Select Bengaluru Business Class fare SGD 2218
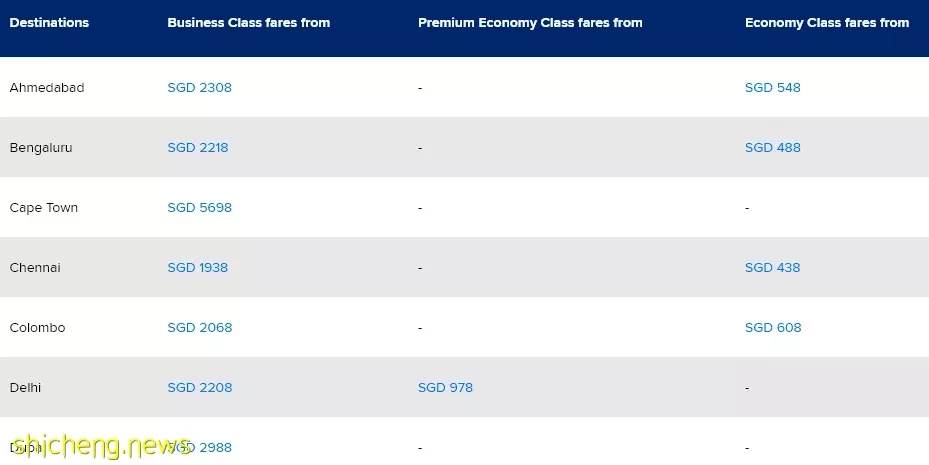This screenshot has width=929, height=465. [x=197, y=147]
